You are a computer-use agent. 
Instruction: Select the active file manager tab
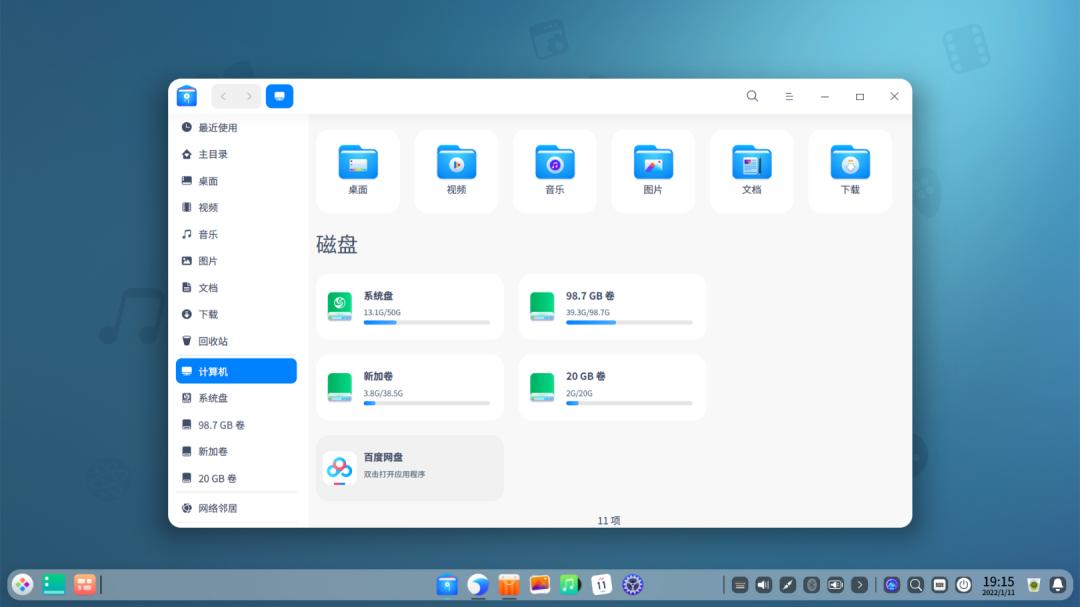[279, 95]
